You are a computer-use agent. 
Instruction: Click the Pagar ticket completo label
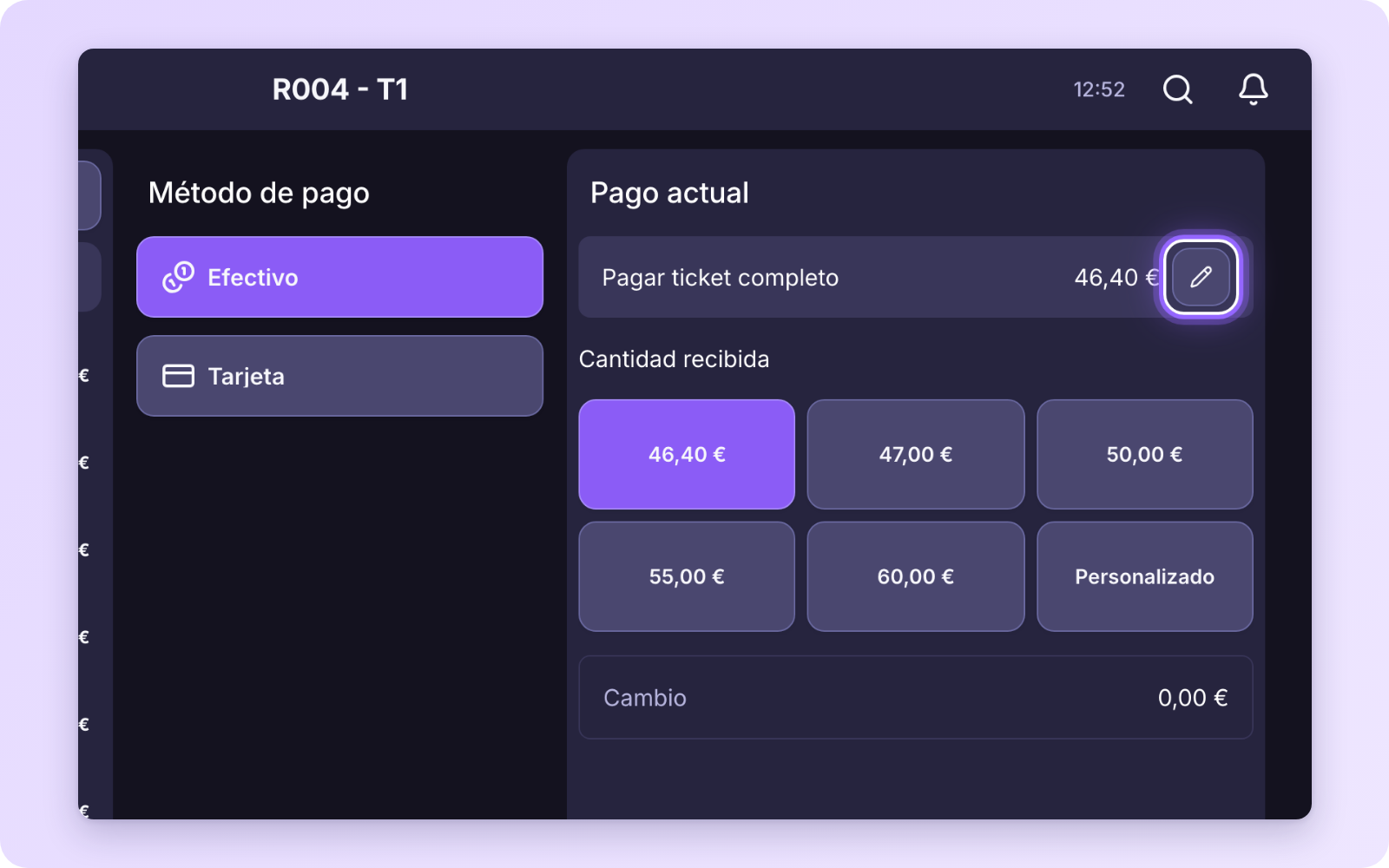click(721, 278)
